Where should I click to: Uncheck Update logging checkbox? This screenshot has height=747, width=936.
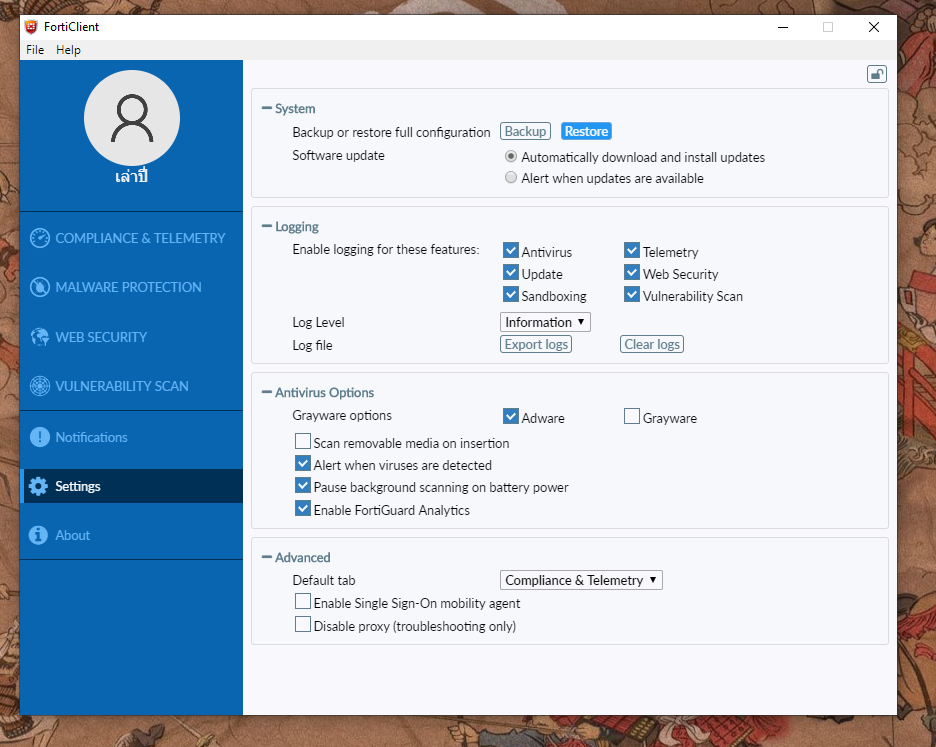click(x=511, y=272)
